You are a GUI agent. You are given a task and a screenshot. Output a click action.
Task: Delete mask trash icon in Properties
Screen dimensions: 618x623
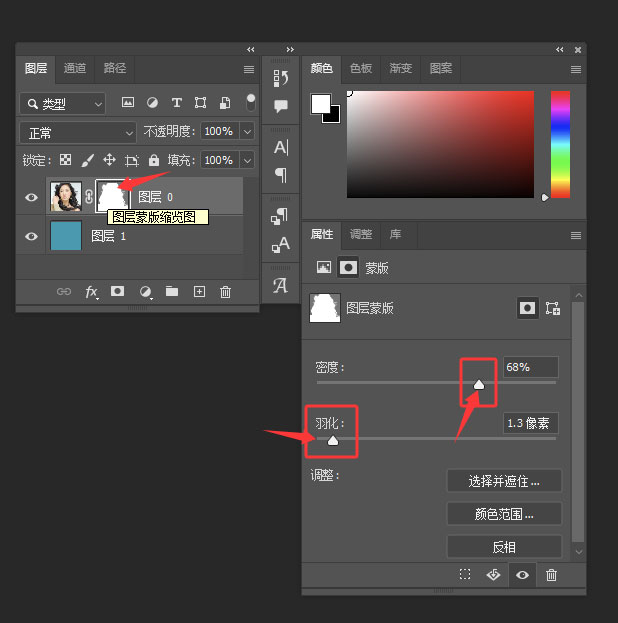pos(551,575)
